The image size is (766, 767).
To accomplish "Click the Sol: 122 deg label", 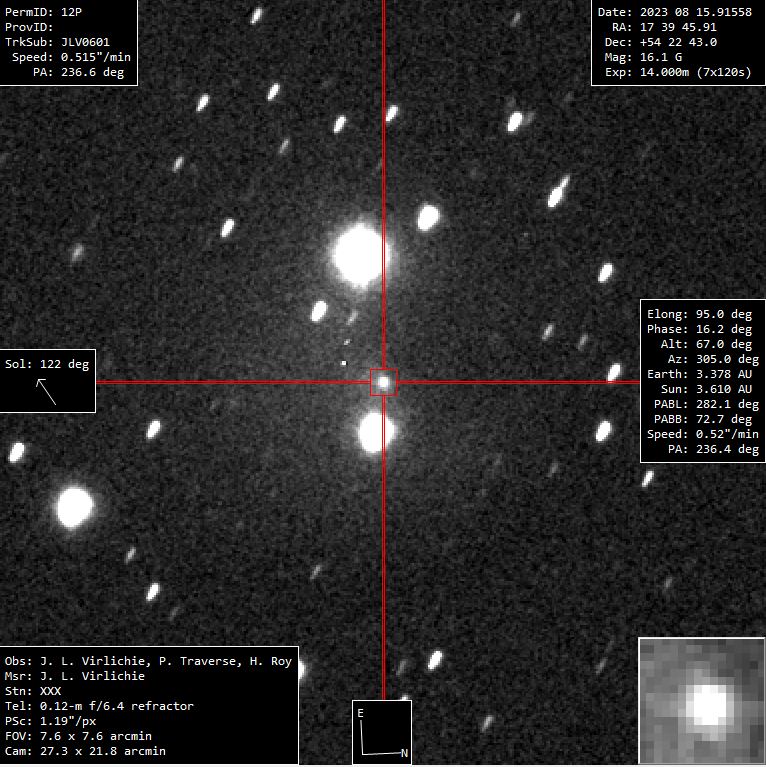I will pos(47,364).
